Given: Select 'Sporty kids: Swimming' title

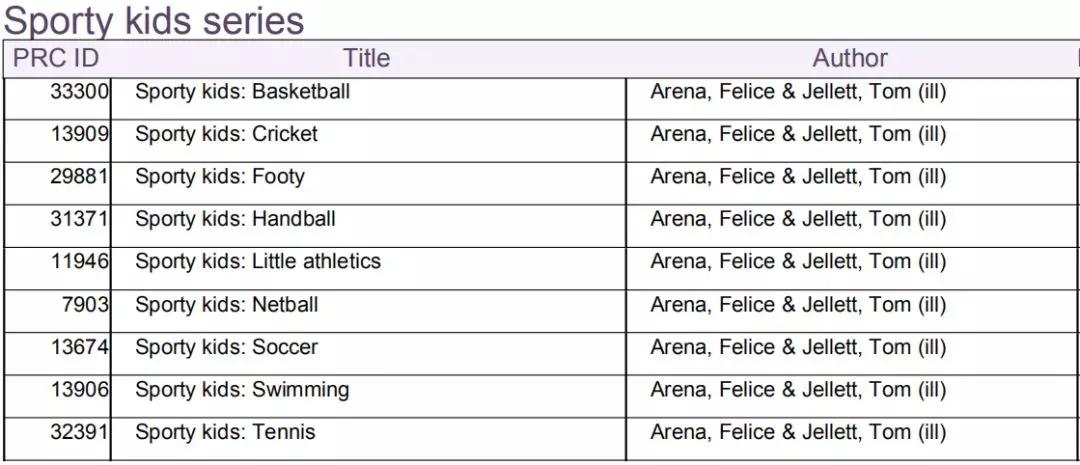Looking at the screenshot, I should [242, 389].
